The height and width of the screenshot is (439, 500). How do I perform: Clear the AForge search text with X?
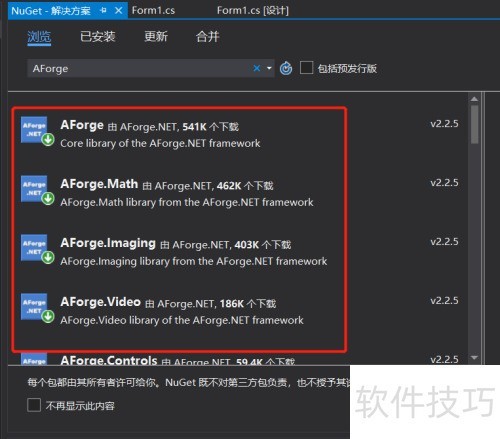pos(257,68)
